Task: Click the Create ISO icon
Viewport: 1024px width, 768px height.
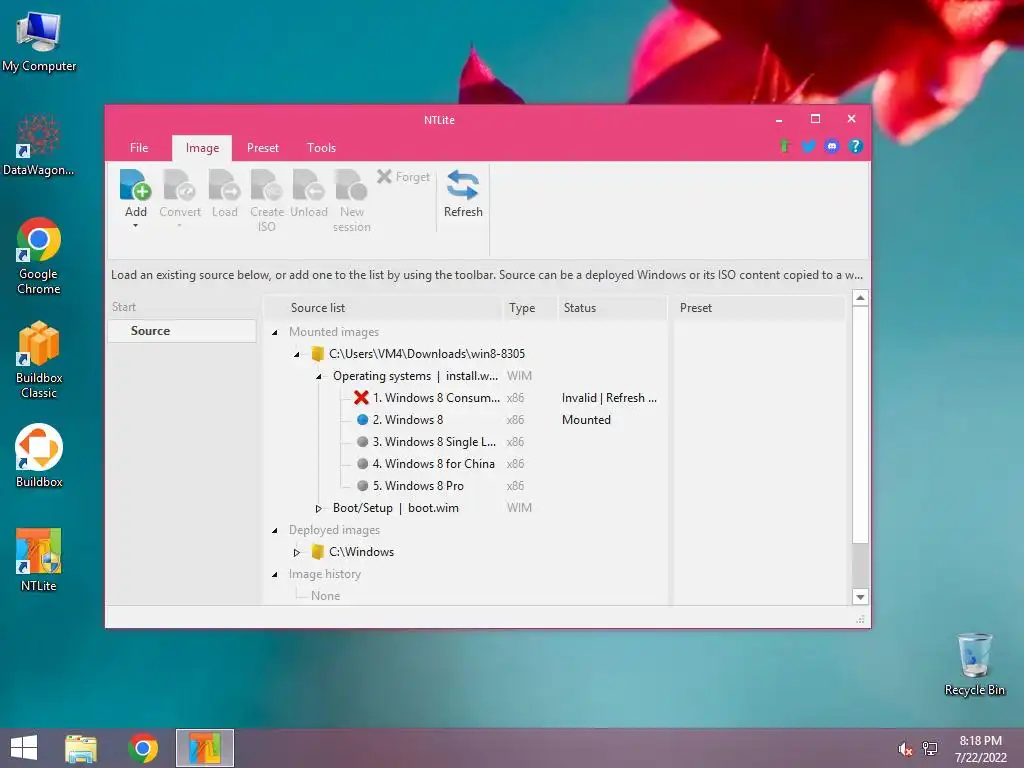Action: point(266,185)
